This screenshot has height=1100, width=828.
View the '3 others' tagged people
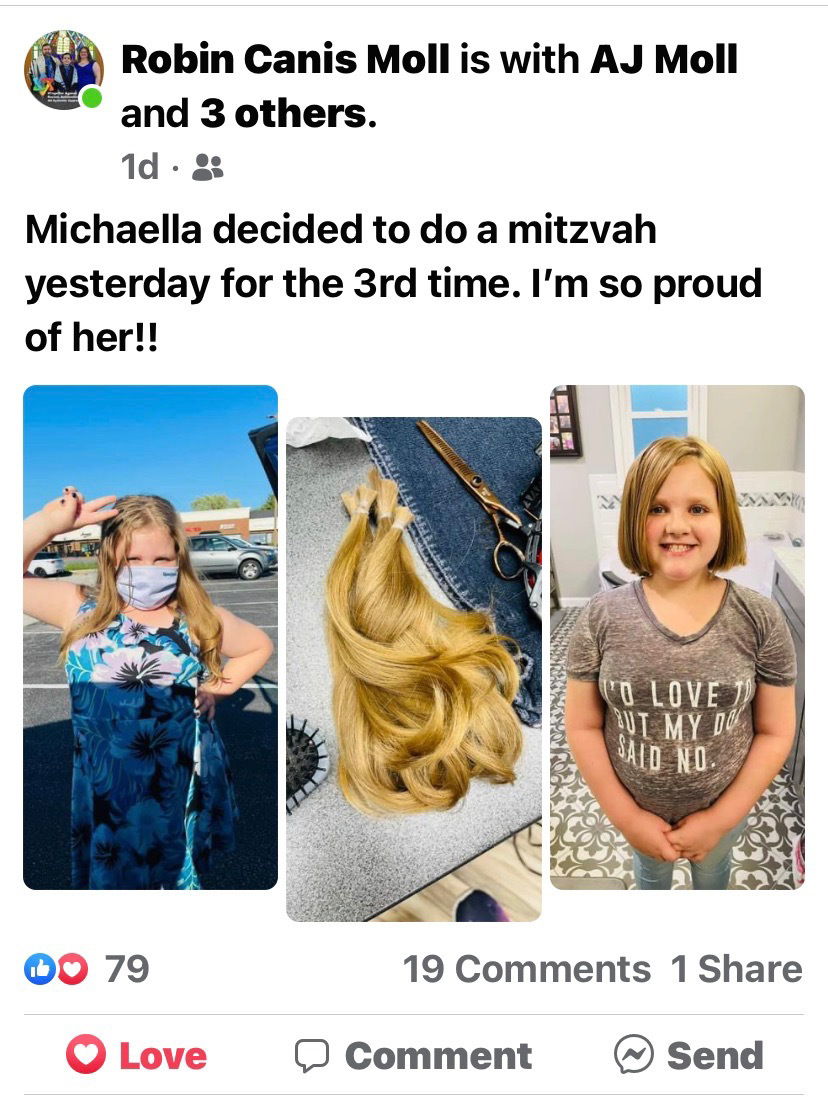coord(288,114)
